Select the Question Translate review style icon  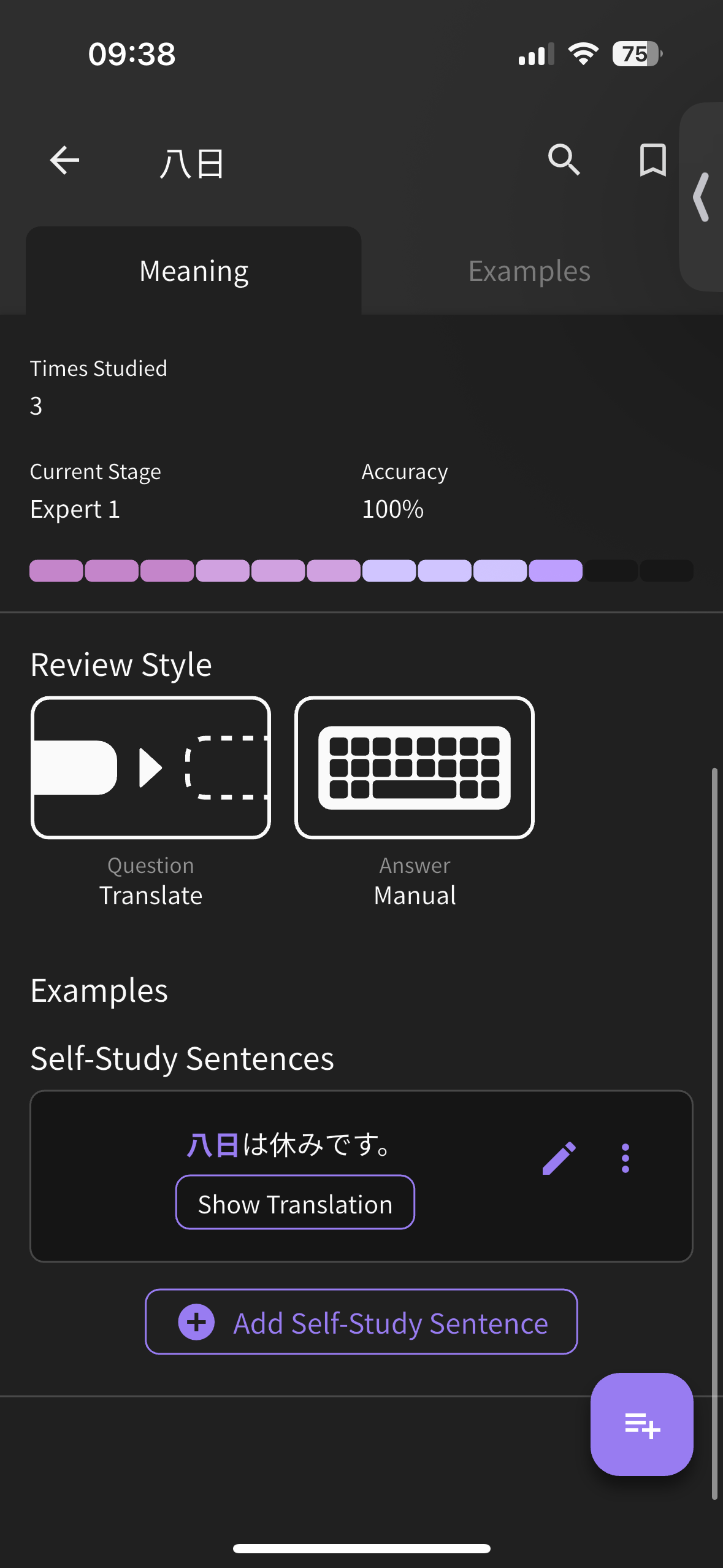point(151,767)
